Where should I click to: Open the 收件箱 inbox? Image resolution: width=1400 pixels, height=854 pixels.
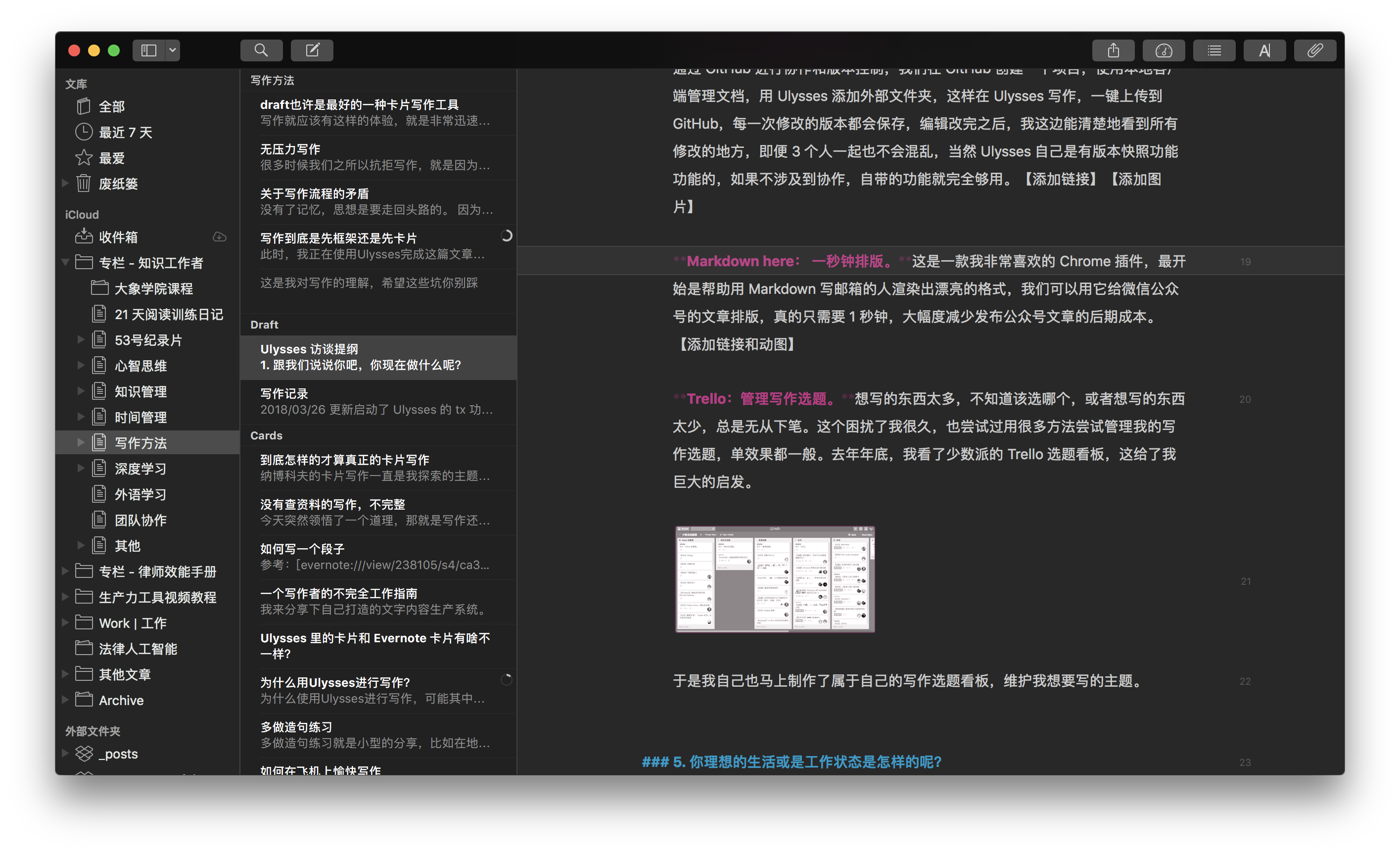point(147,237)
